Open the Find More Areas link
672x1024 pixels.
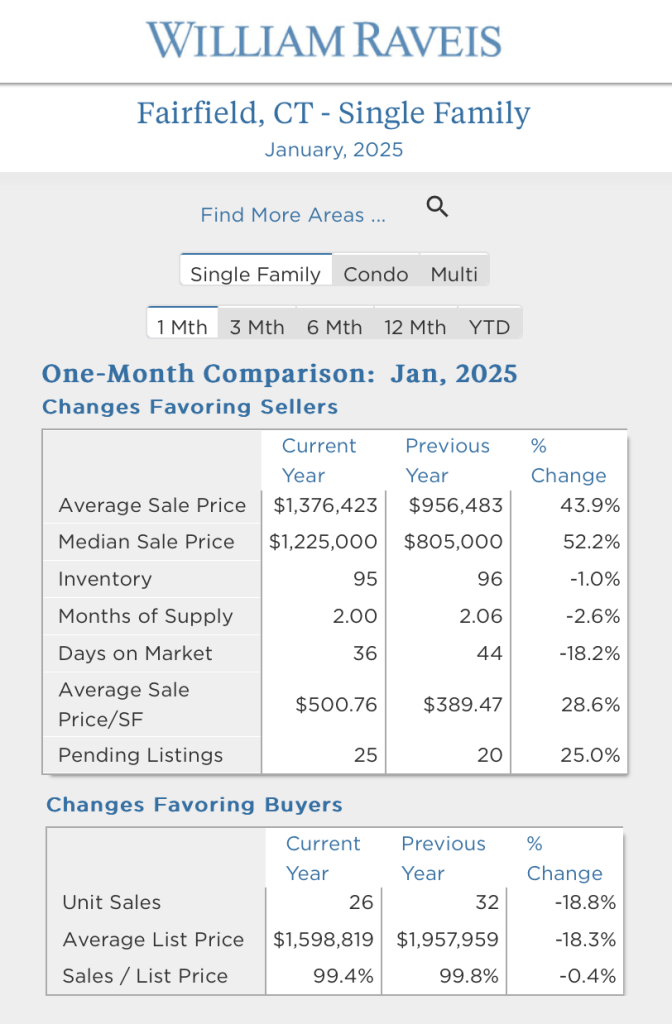292,215
